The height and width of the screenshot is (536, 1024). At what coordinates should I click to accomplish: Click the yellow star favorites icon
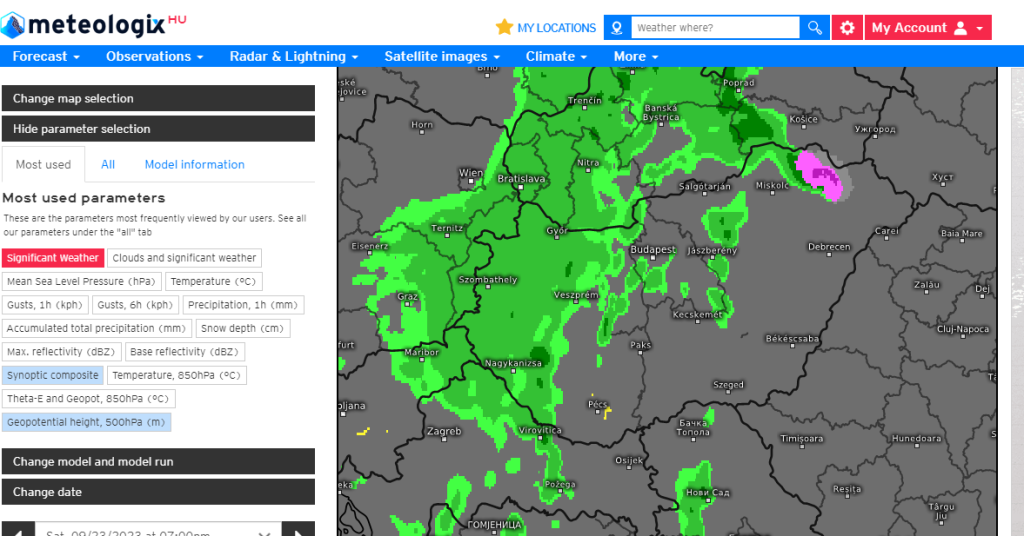point(504,27)
